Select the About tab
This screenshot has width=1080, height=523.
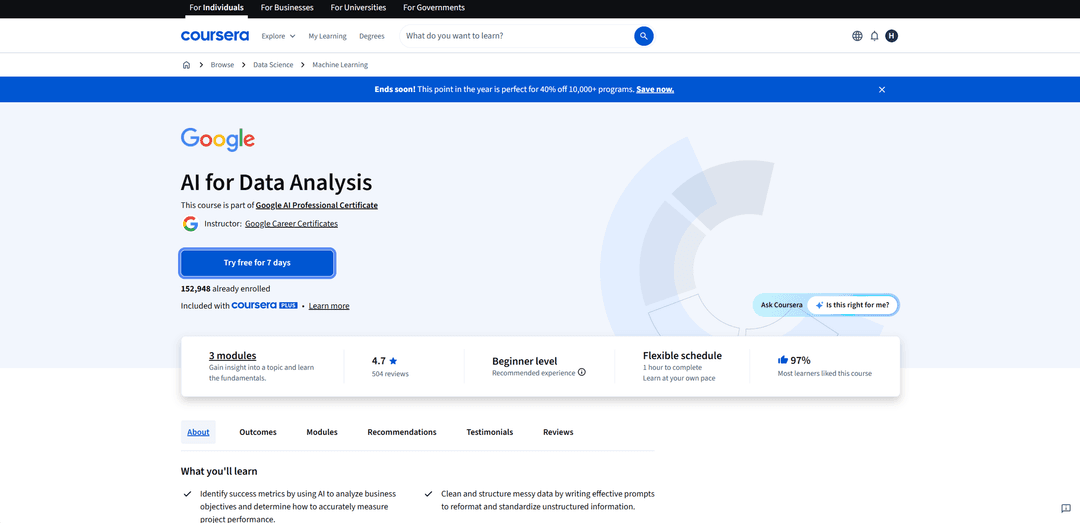pos(198,432)
